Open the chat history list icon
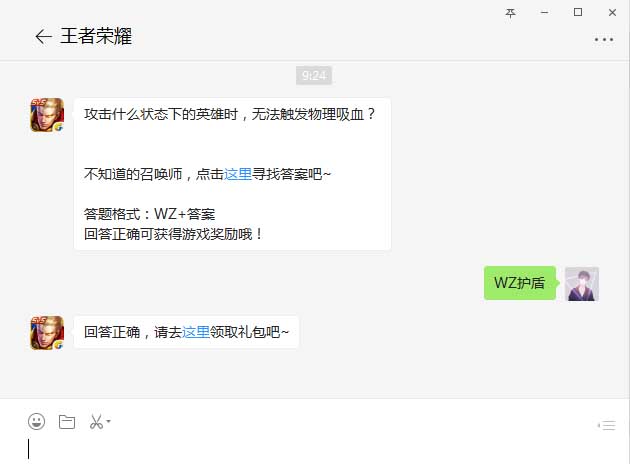The width and height of the screenshot is (630, 464). 607,425
